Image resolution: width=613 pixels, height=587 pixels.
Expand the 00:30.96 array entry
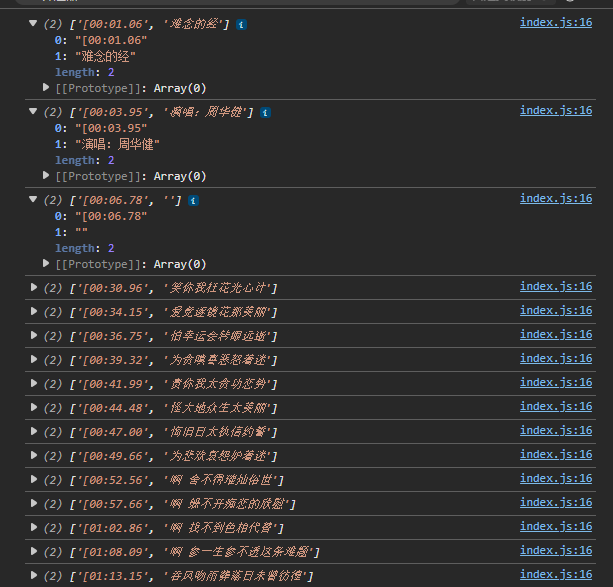[x=34, y=287]
